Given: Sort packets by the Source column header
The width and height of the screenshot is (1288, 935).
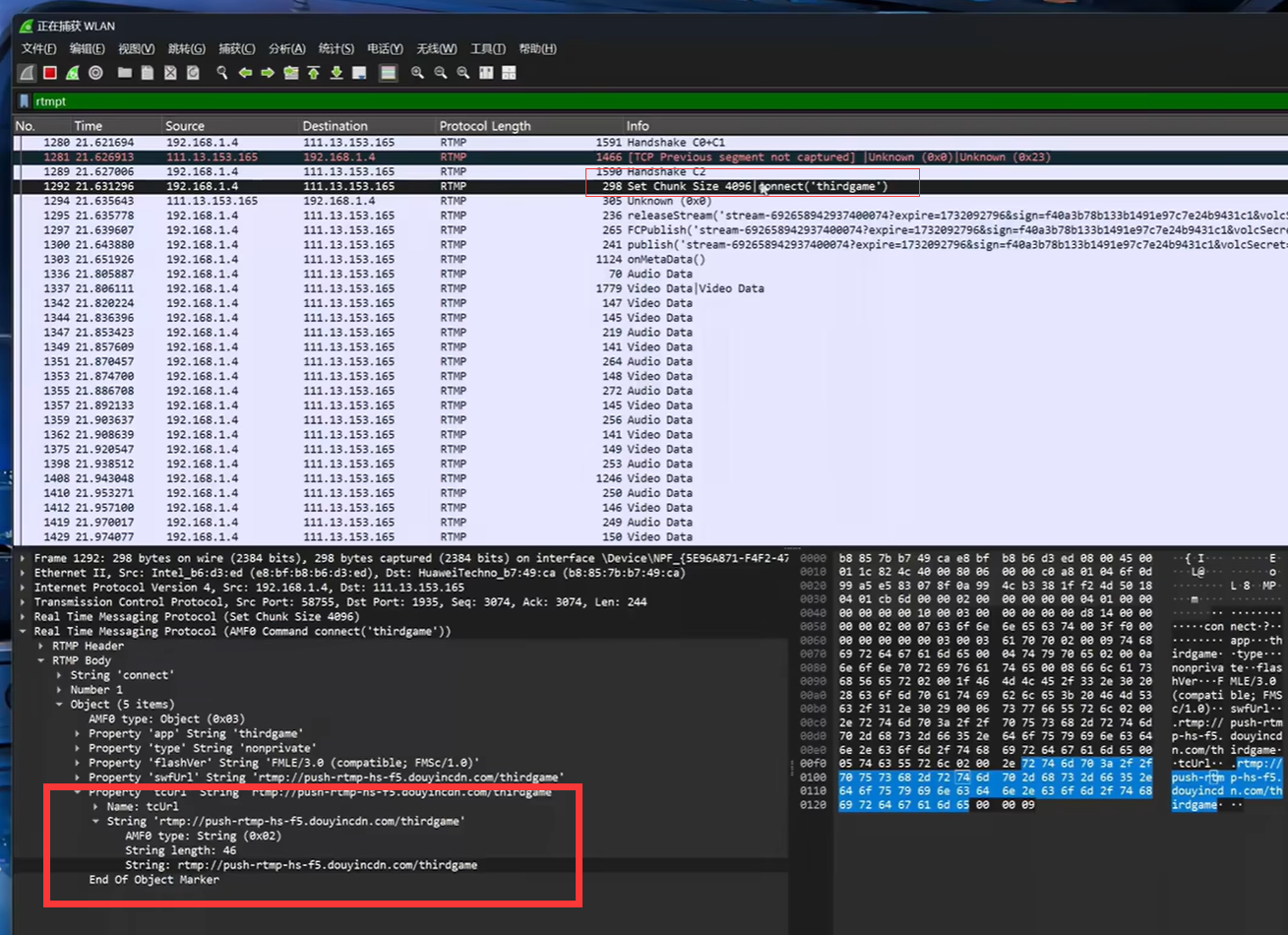Looking at the screenshot, I should click(x=185, y=126).
